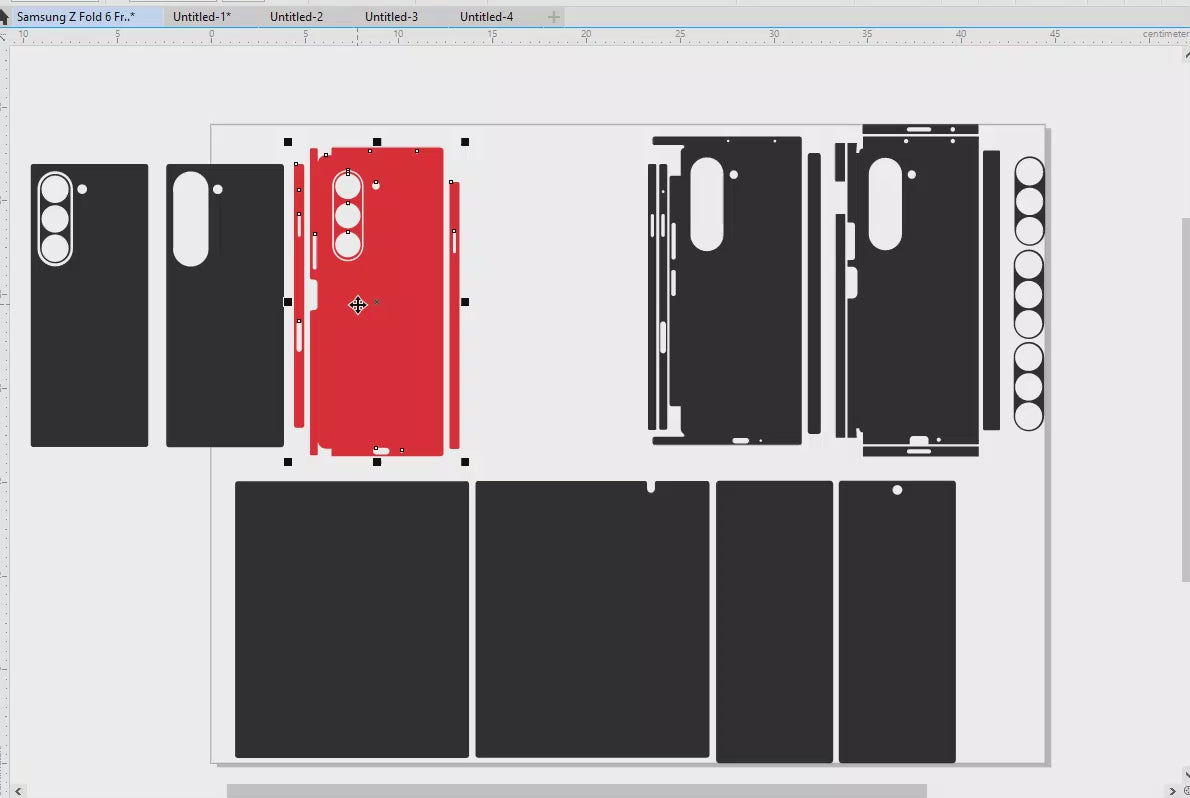Click the ruler origin corner box
The height and width of the screenshot is (798, 1190).
click(x=4, y=36)
